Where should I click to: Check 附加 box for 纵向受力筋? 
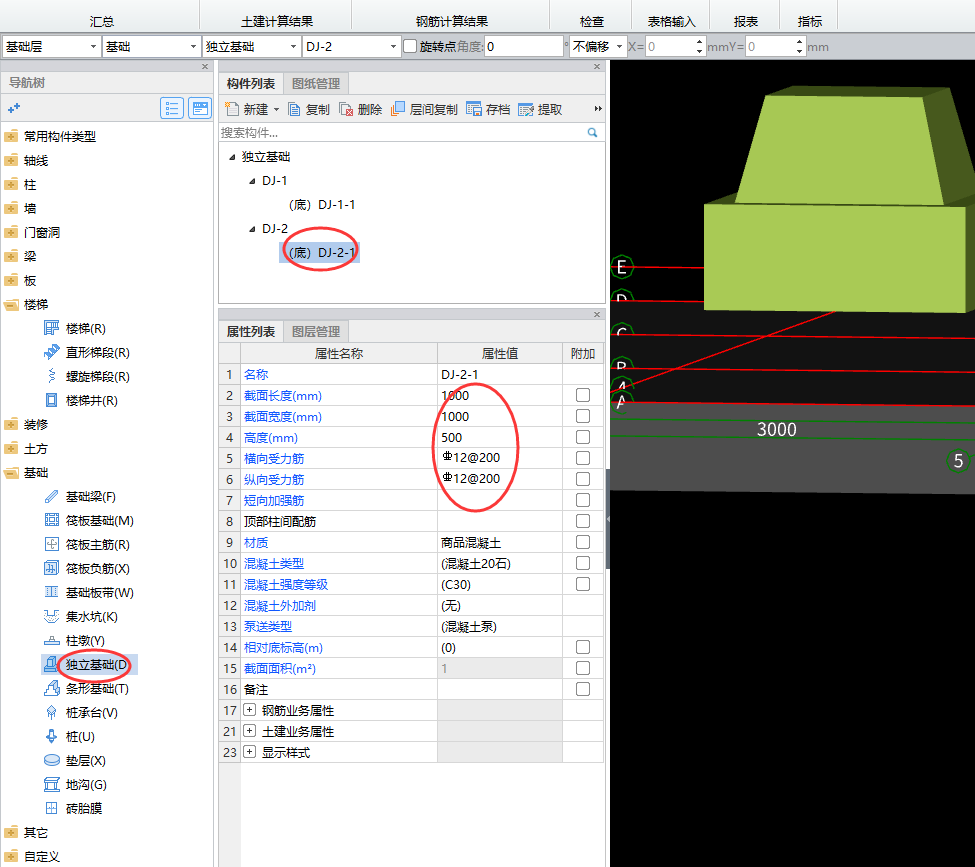pos(583,479)
